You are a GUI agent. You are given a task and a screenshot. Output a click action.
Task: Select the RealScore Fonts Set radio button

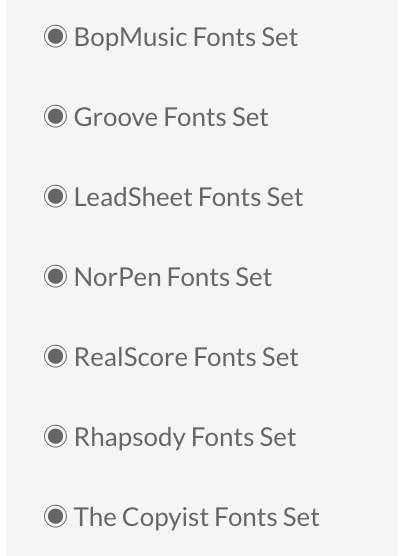(x=55, y=356)
